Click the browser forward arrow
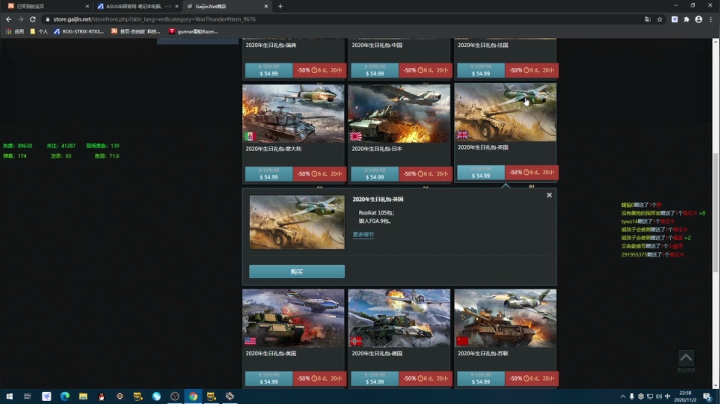 [x=21, y=19]
